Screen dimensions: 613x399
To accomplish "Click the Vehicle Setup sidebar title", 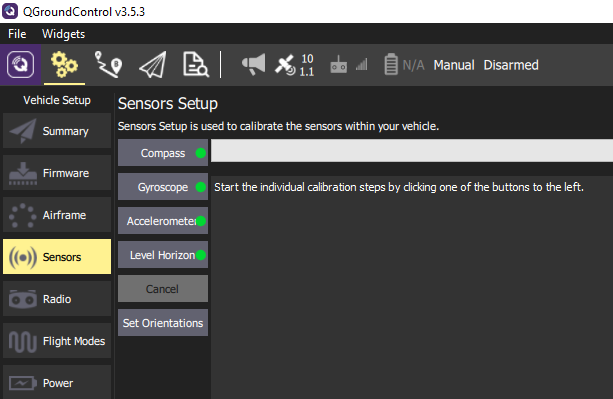I will 57,100.
